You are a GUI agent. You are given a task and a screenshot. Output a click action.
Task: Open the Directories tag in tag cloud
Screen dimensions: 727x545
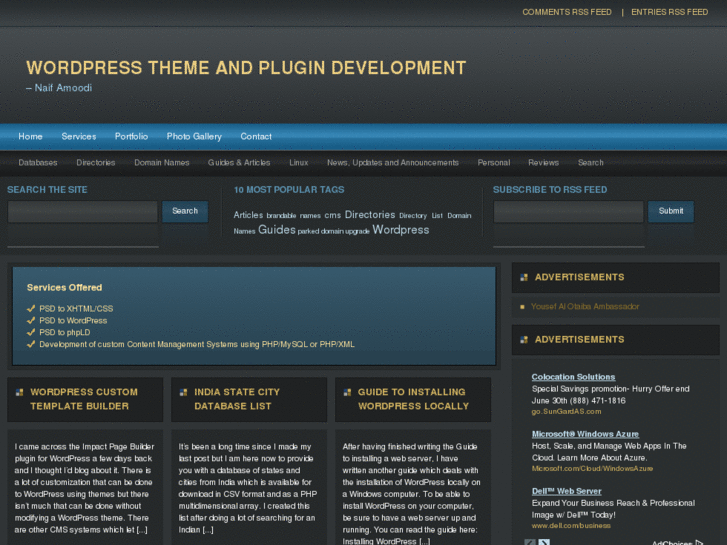[x=370, y=214]
